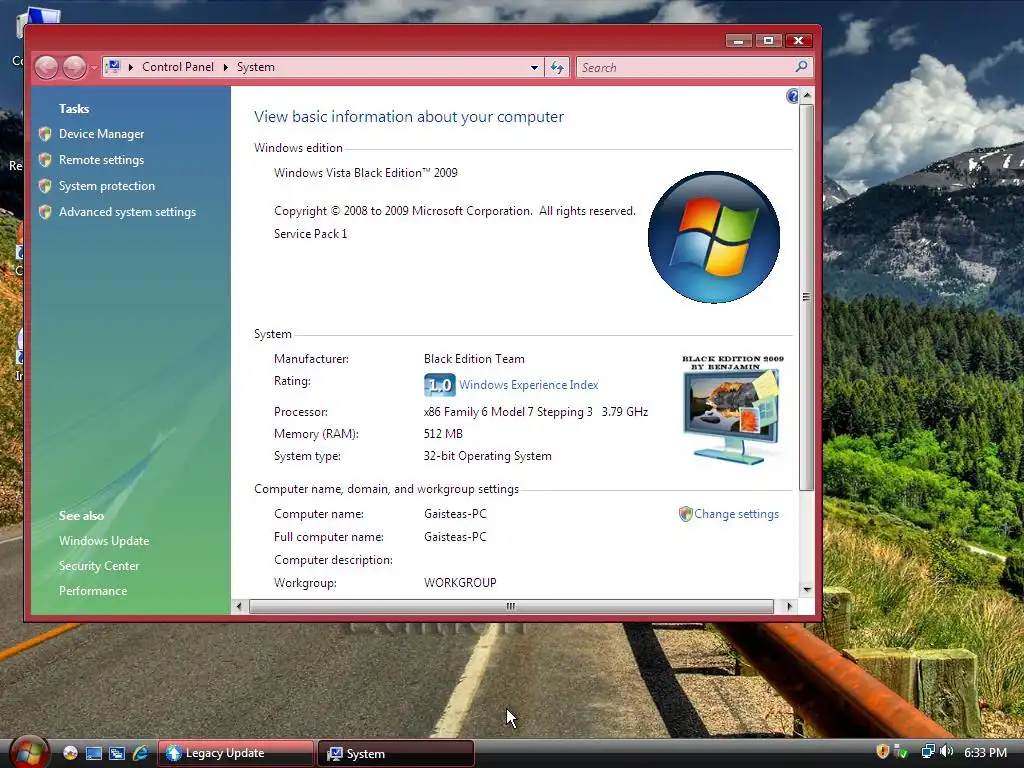Click Safely Remove Hardware tray icon
Image resolution: width=1024 pixels, height=768 pixels.
click(x=901, y=752)
